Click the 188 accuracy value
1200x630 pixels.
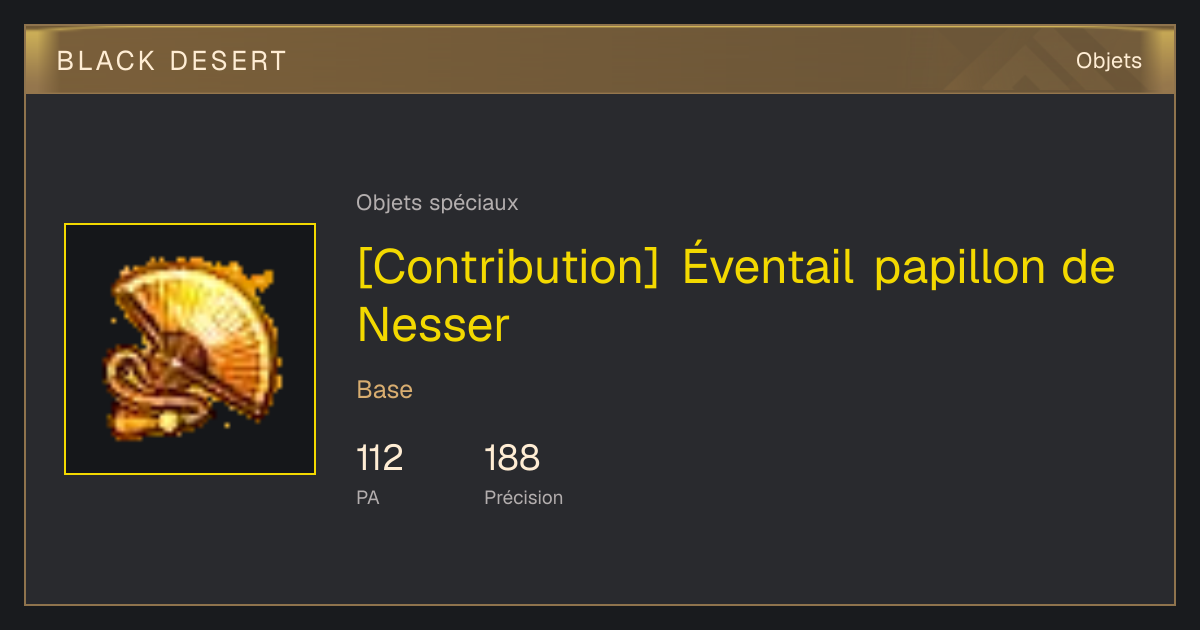(x=512, y=458)
